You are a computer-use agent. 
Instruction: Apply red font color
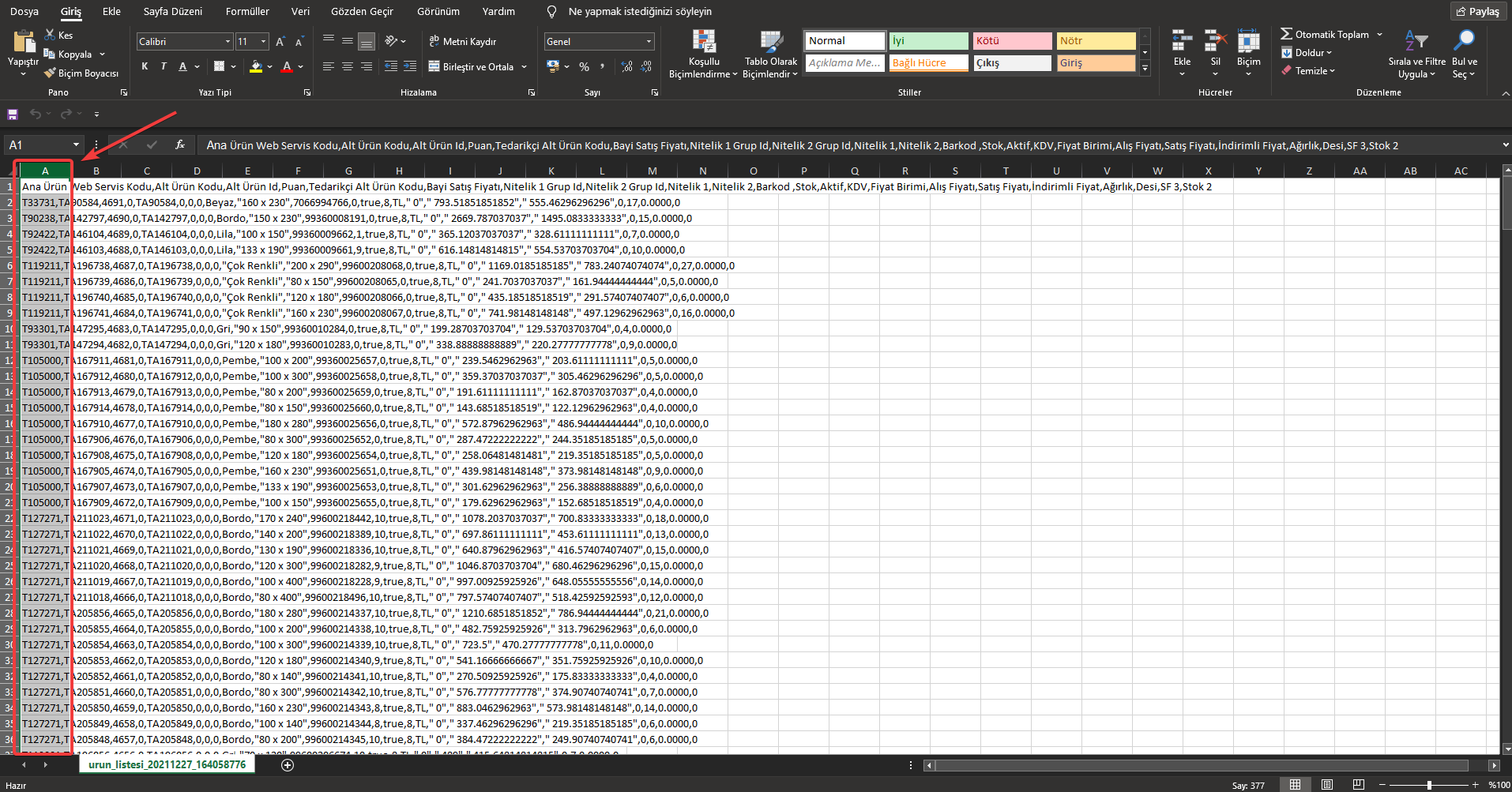pyautogui.click(x=288, y=66)
